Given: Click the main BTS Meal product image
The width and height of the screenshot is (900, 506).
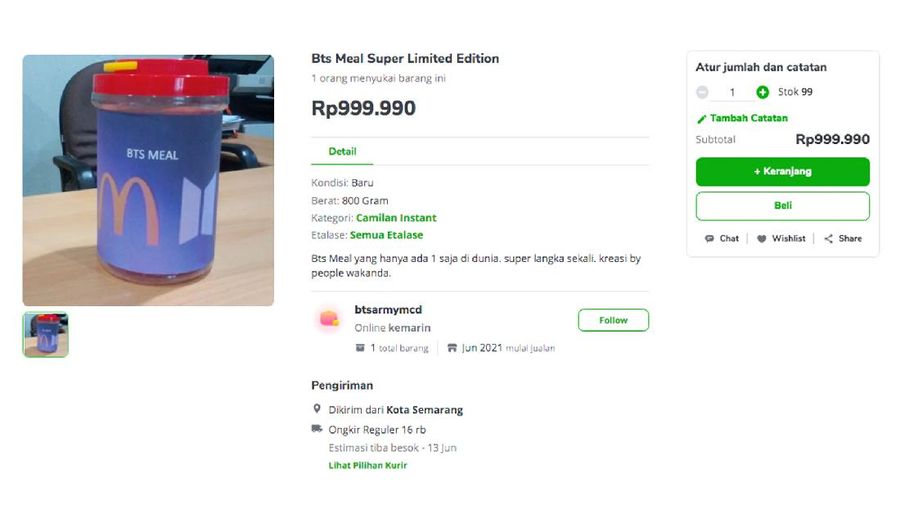Looking at the screenshot, I should 148,180.
